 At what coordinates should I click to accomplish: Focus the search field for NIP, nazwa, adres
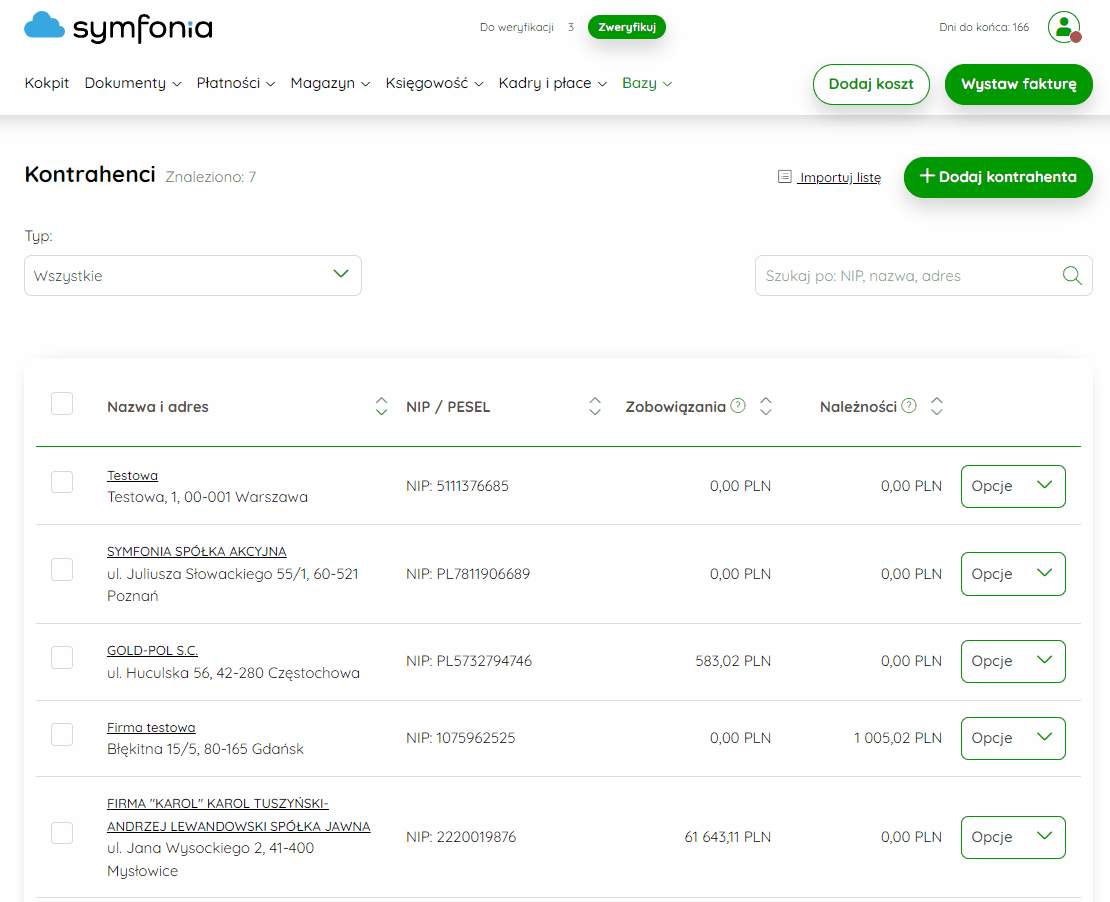pyautogui.click(x=923, y=275)
